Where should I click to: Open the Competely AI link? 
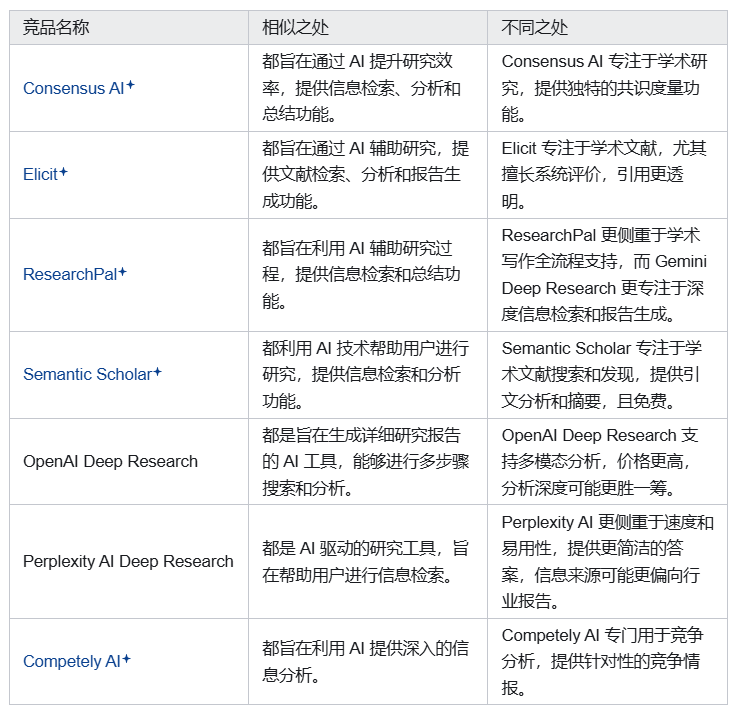[71, 661]
